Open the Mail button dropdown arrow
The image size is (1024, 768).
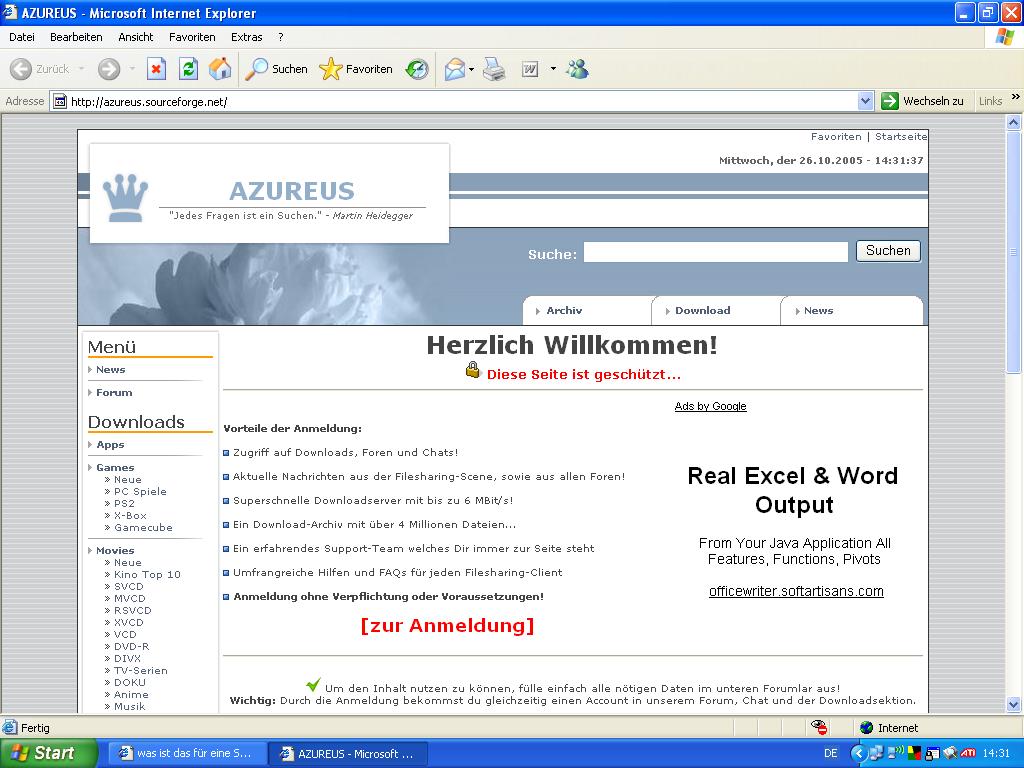[472, 69]
